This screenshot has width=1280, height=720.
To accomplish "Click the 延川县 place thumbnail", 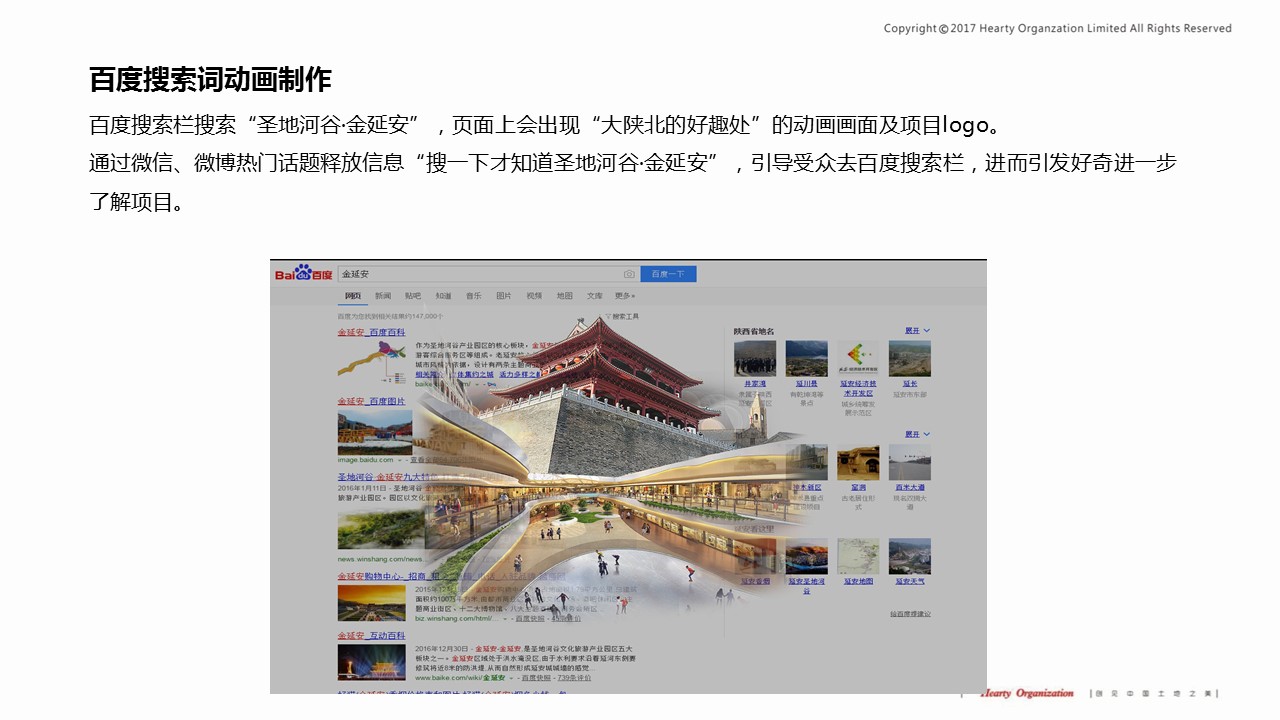I will click(x=806, y=358).
